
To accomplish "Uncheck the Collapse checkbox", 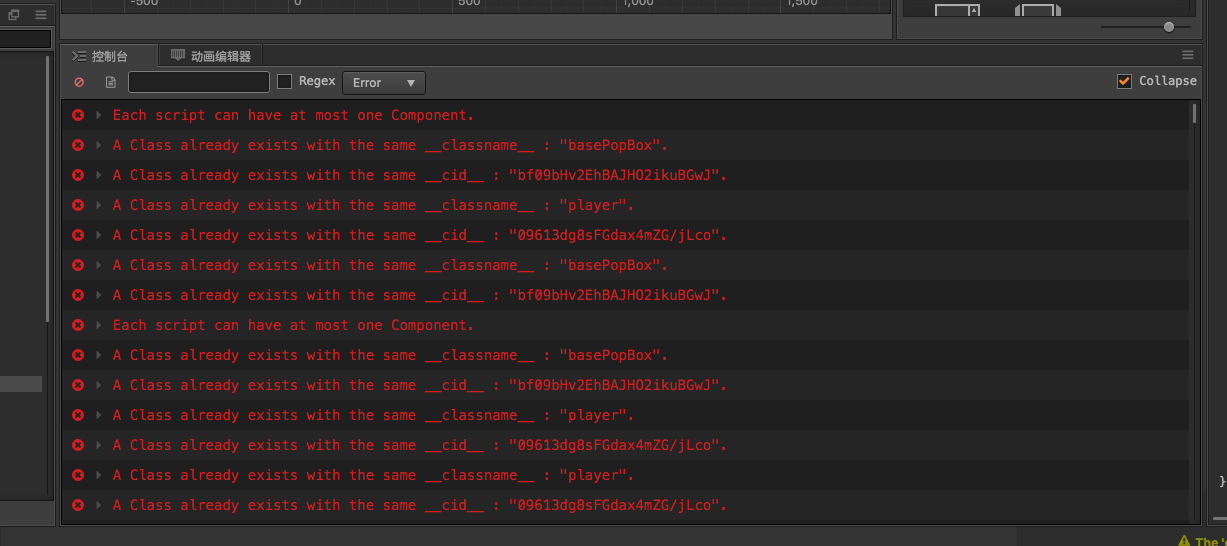I will tap(1125, 81).
